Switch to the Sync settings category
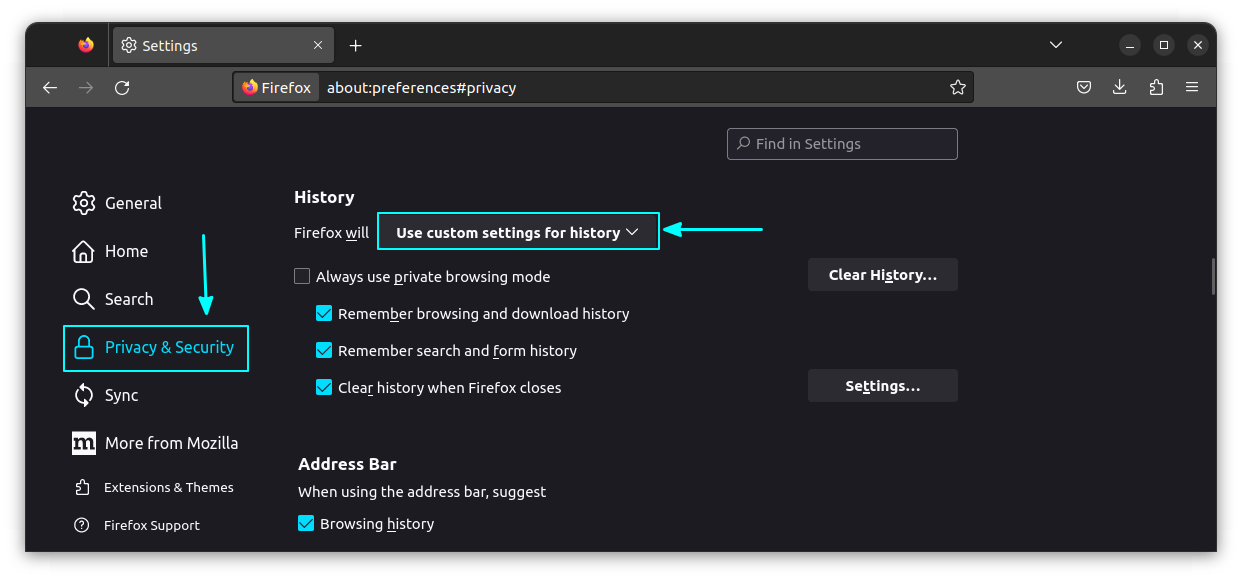The width and height of the screenshot is (1242, 580). 106,395
